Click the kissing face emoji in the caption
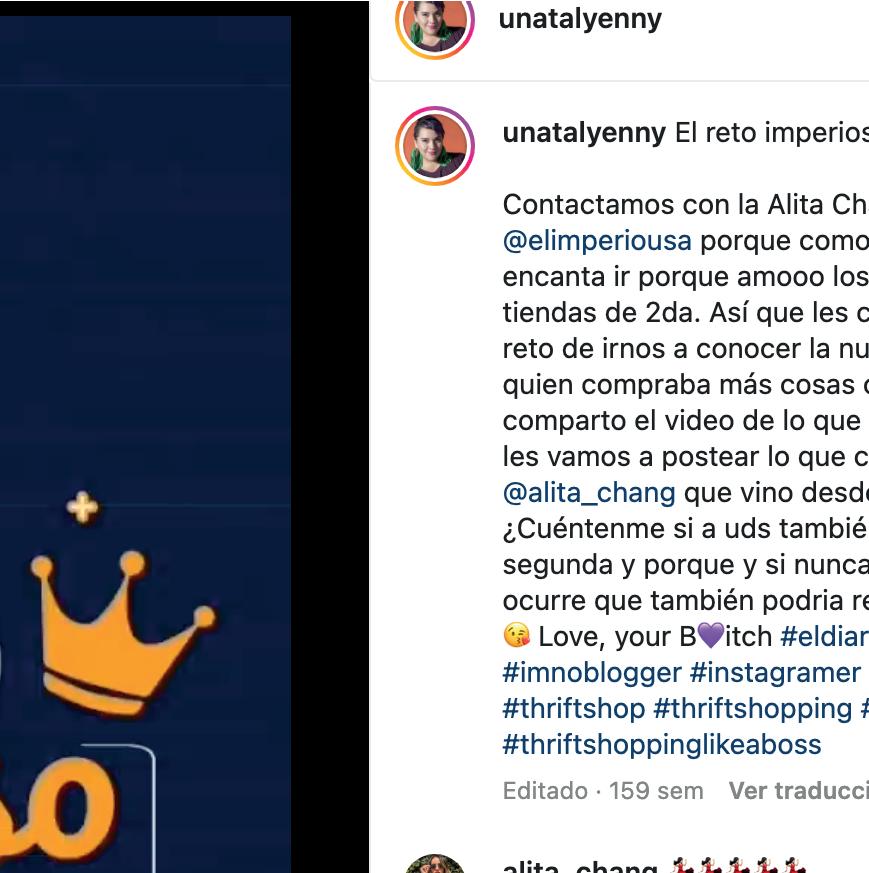 (x=517, y=636)
